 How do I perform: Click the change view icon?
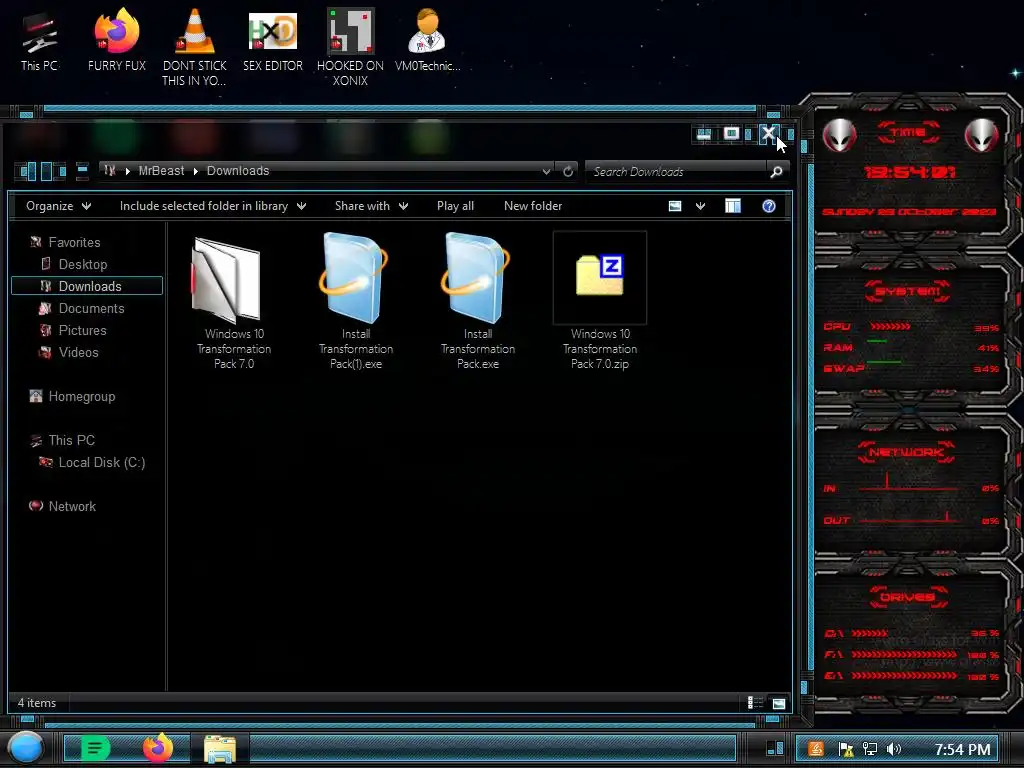pos(675,206)
